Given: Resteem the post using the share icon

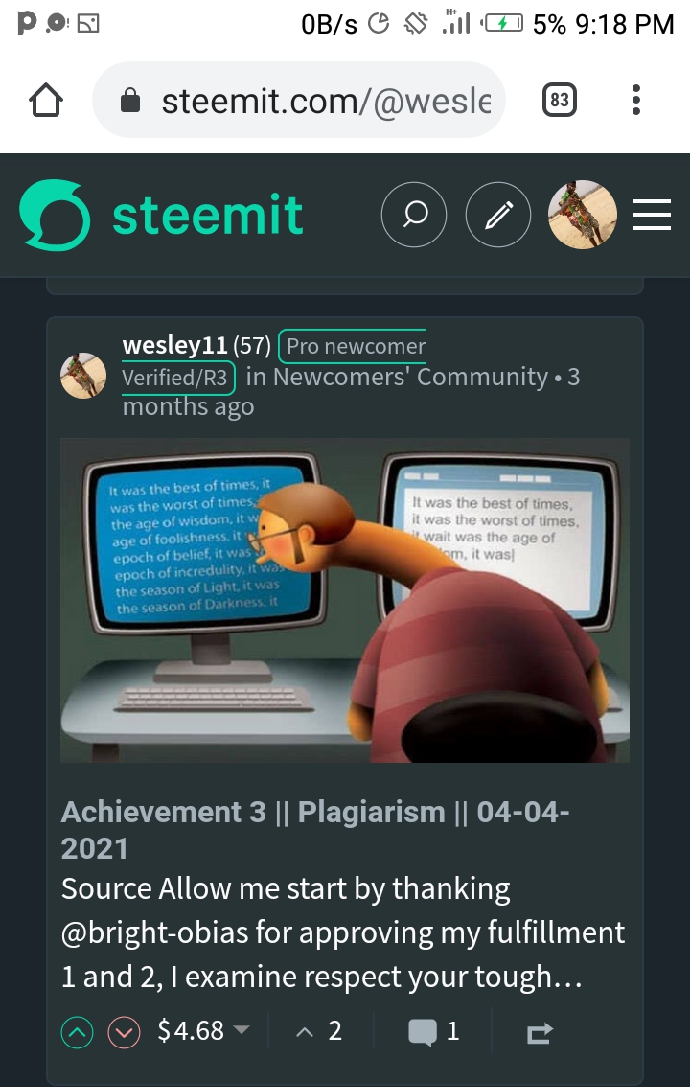Looking at the screenshot, I should pyautogui.click(x=540, y=1033).
